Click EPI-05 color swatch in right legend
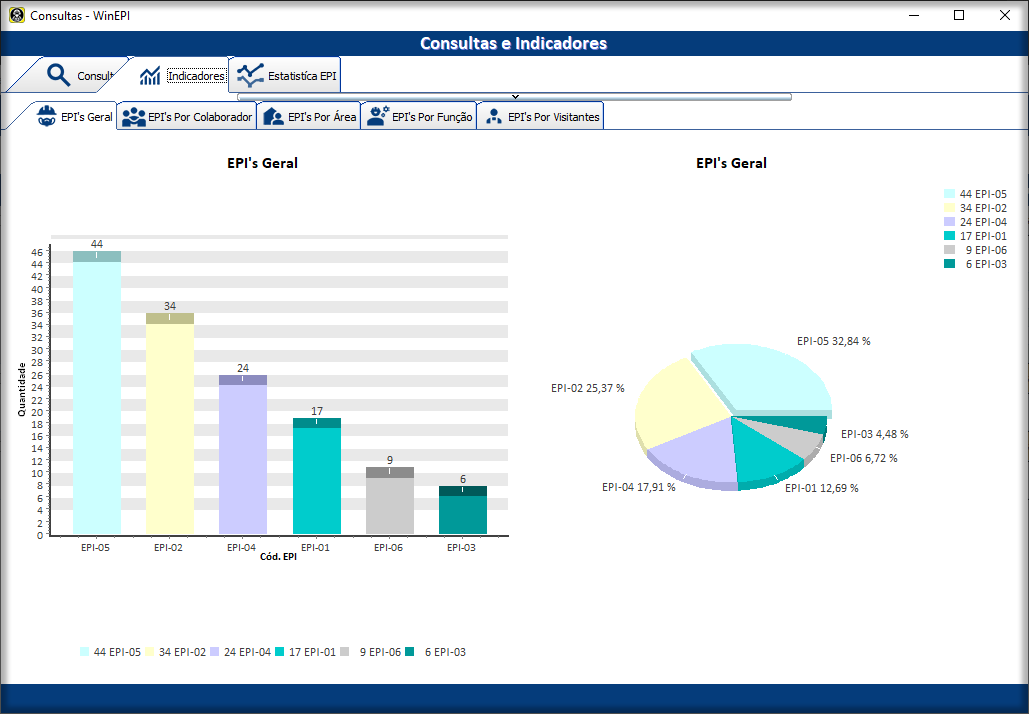 pos(949,194)
